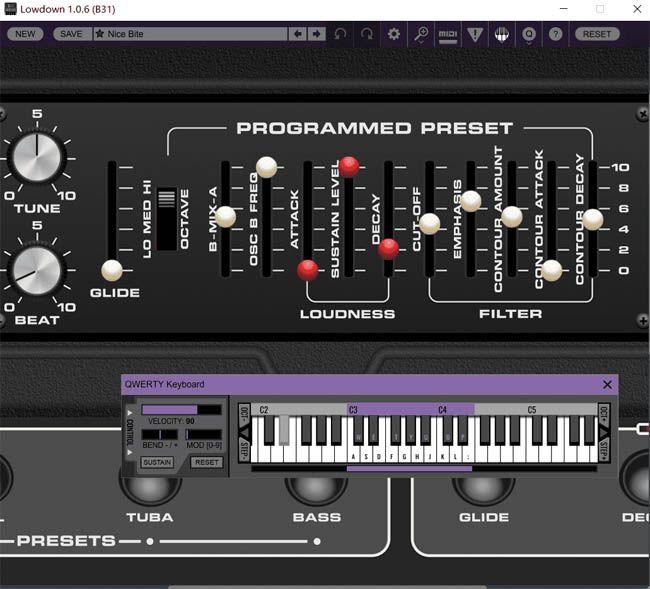Click the red ATTACK slider handle
Viewport: 650px width, 589px height.
pyautogui.click(x=308, y=270)
